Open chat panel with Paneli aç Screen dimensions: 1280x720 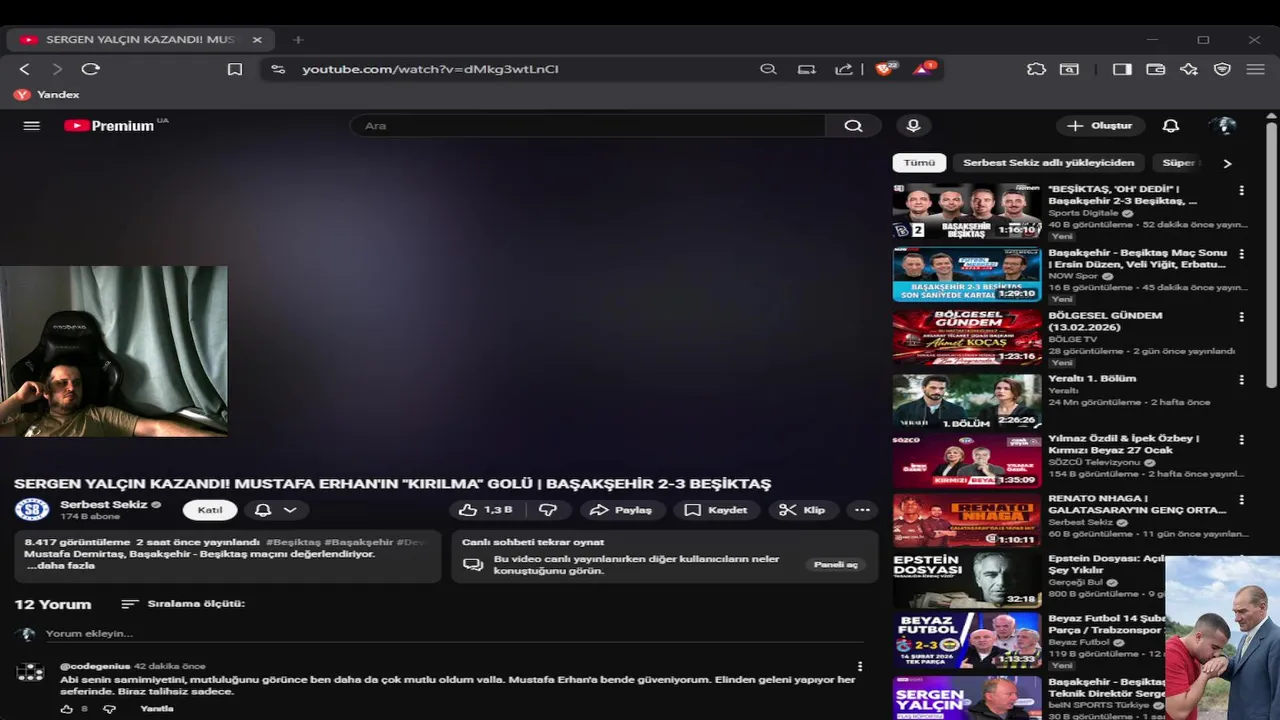[x=836, y=565]
